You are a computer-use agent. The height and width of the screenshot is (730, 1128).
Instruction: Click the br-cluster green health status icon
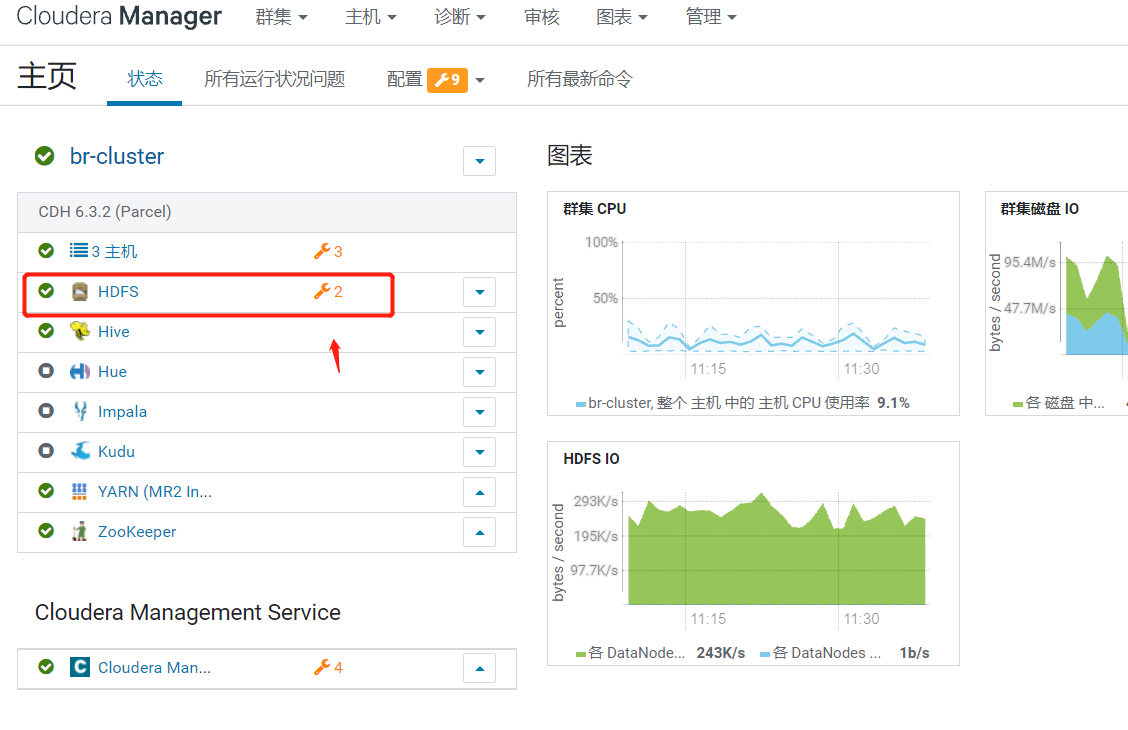pyautogui.click(x=45, y=155)
